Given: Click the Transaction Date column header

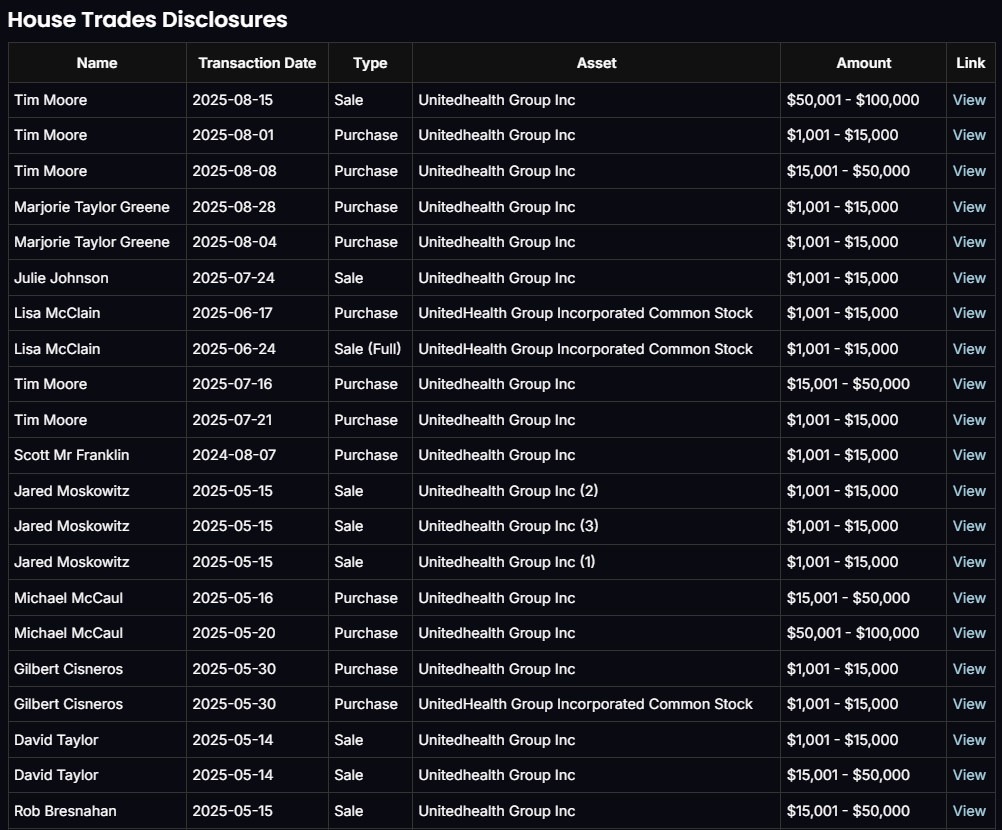Looking at the screenshot, I should pyautogui.click(x=257, y=63).
